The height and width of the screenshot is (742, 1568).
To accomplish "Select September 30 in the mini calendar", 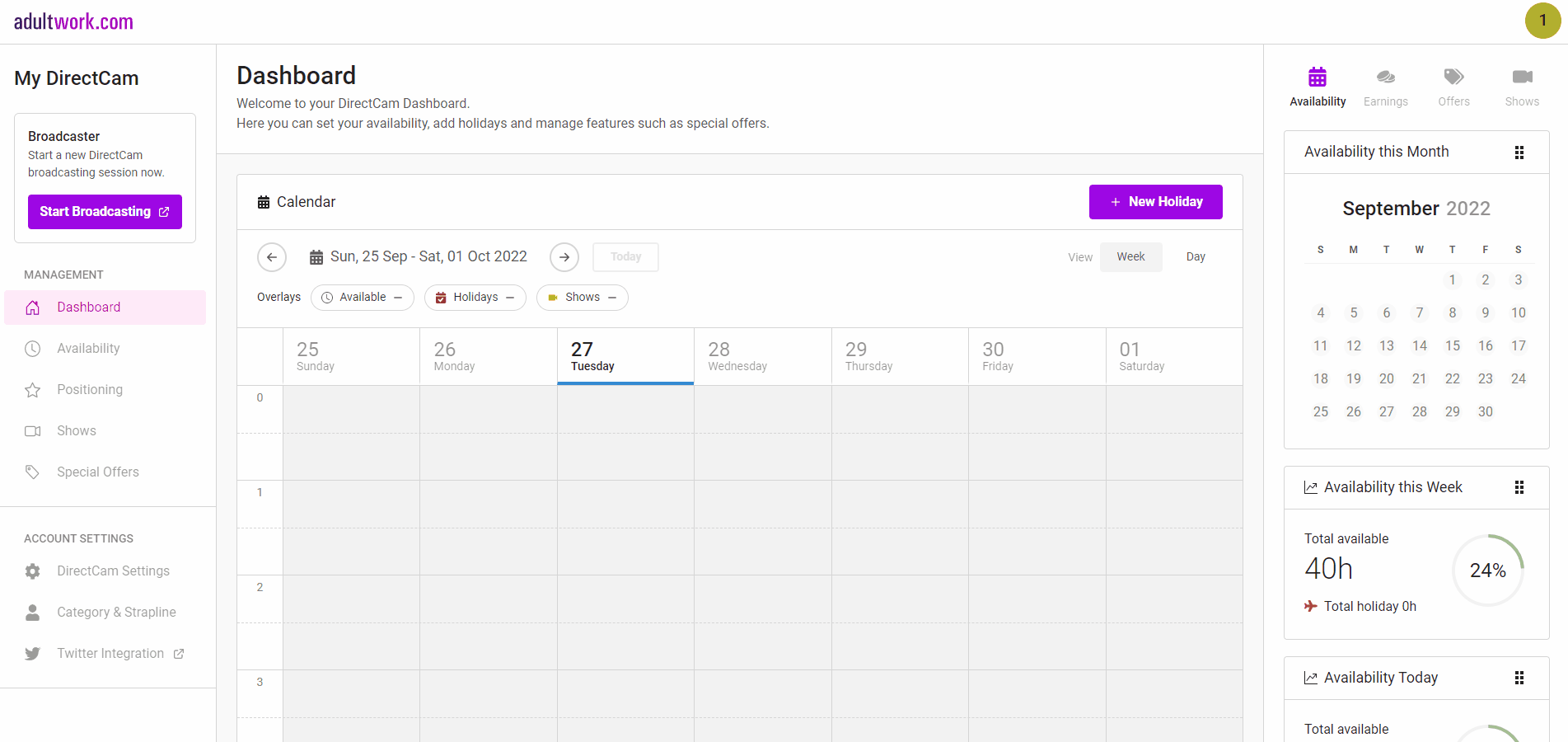I will 1486,412.
